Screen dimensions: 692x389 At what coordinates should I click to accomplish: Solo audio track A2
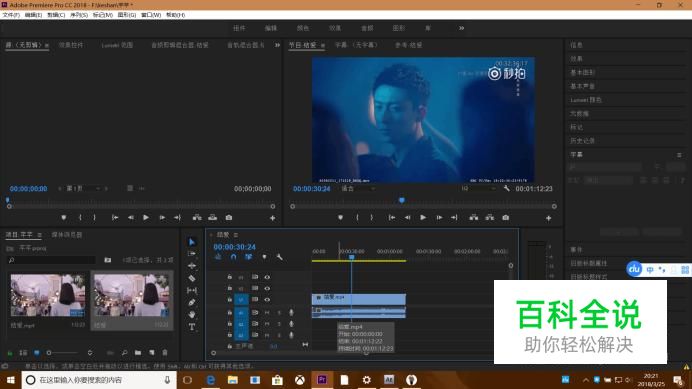[279, 324]
